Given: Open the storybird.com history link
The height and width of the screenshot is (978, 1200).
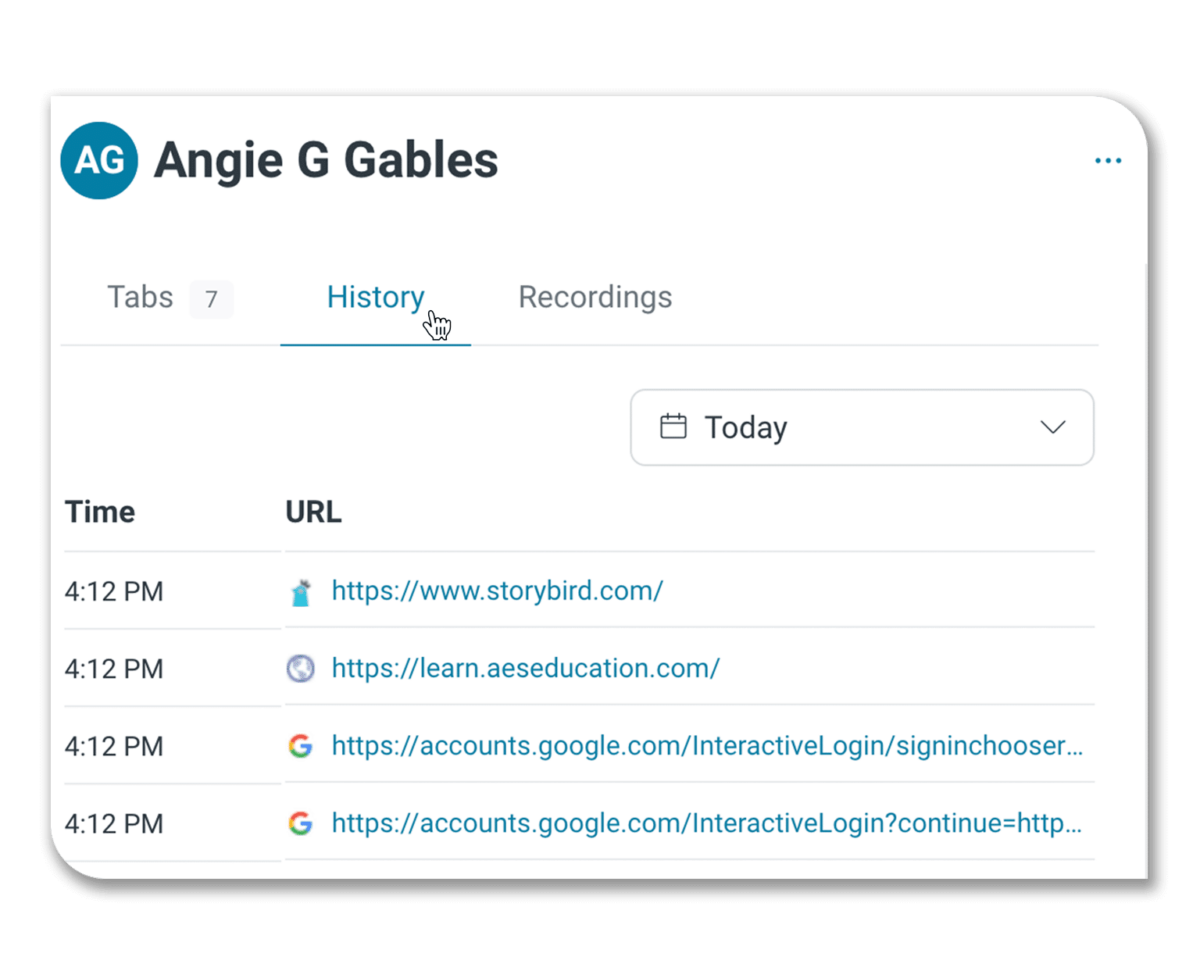Looking at the screenshot, I should (497, 591).
